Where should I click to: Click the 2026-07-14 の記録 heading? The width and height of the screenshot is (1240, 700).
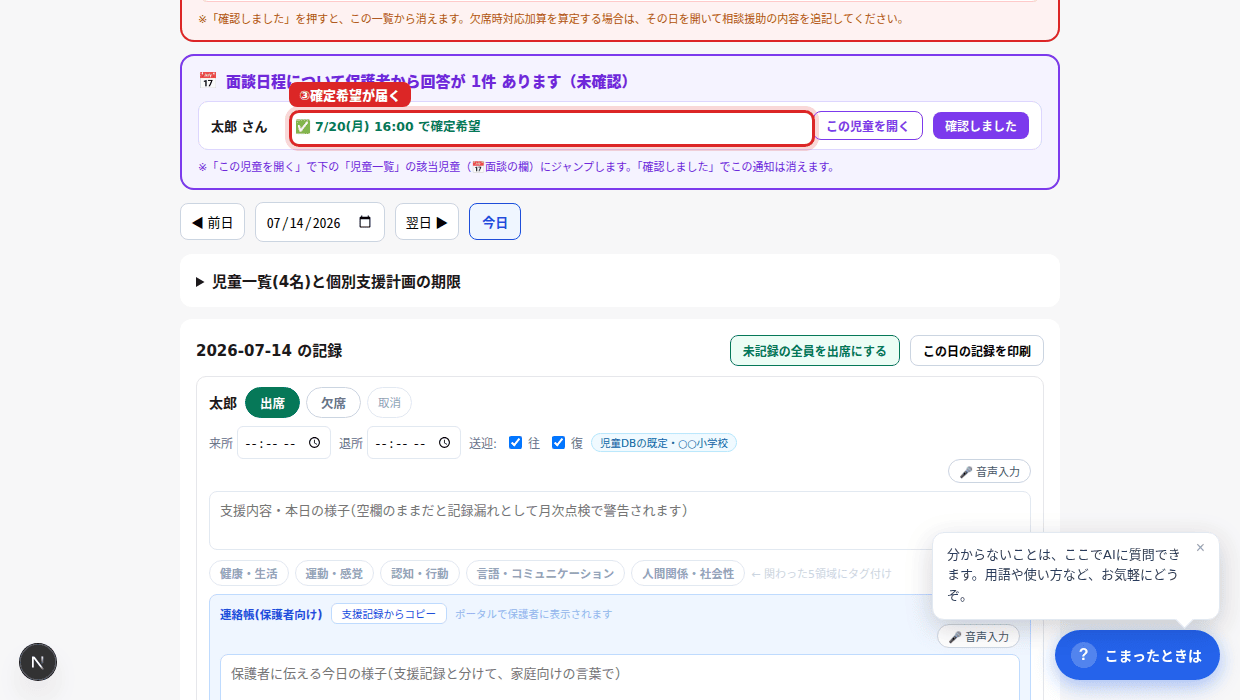click(269, 351)
